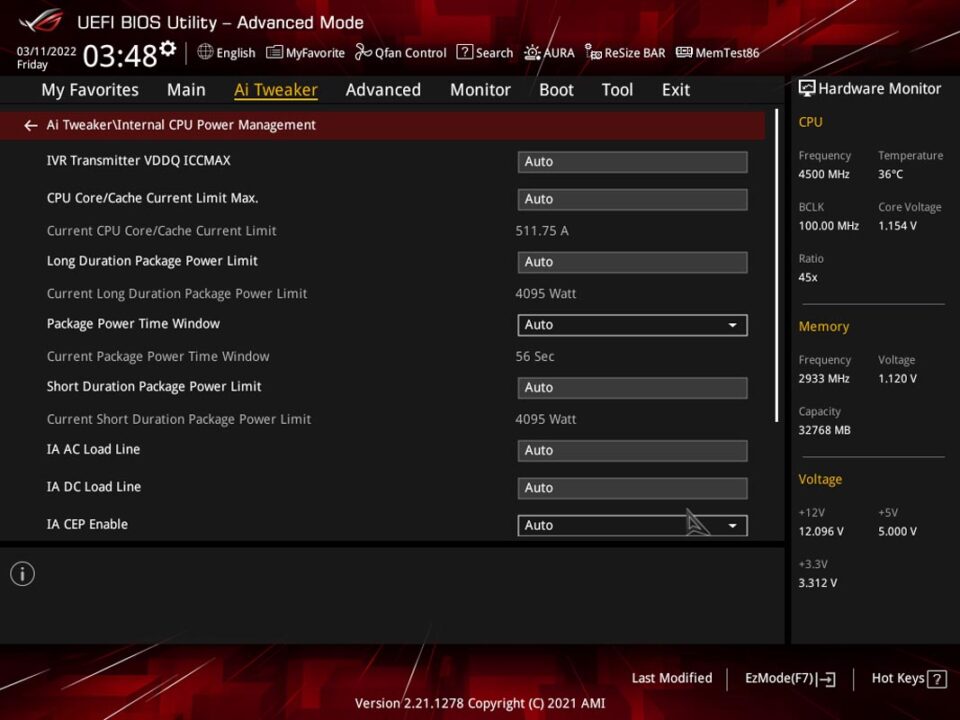
Task: Click the EzMode exit arrow icon
Action: tap(826, 679)
